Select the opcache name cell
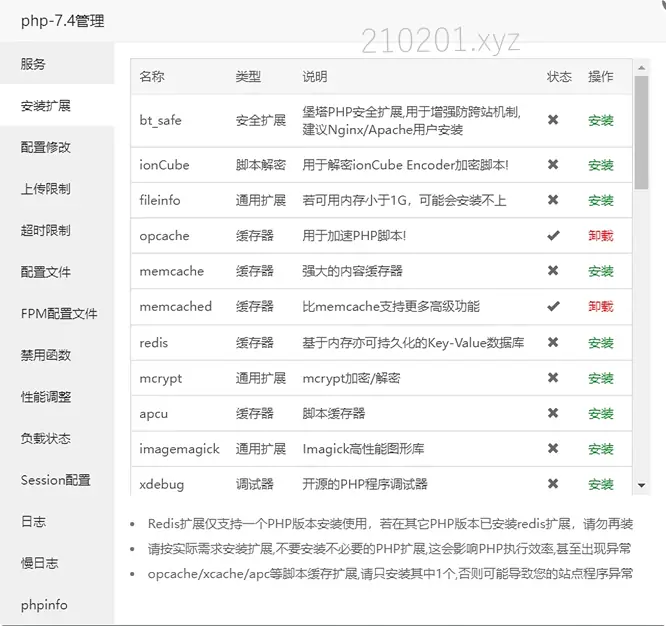666x626 pixels. coord(164,236)
